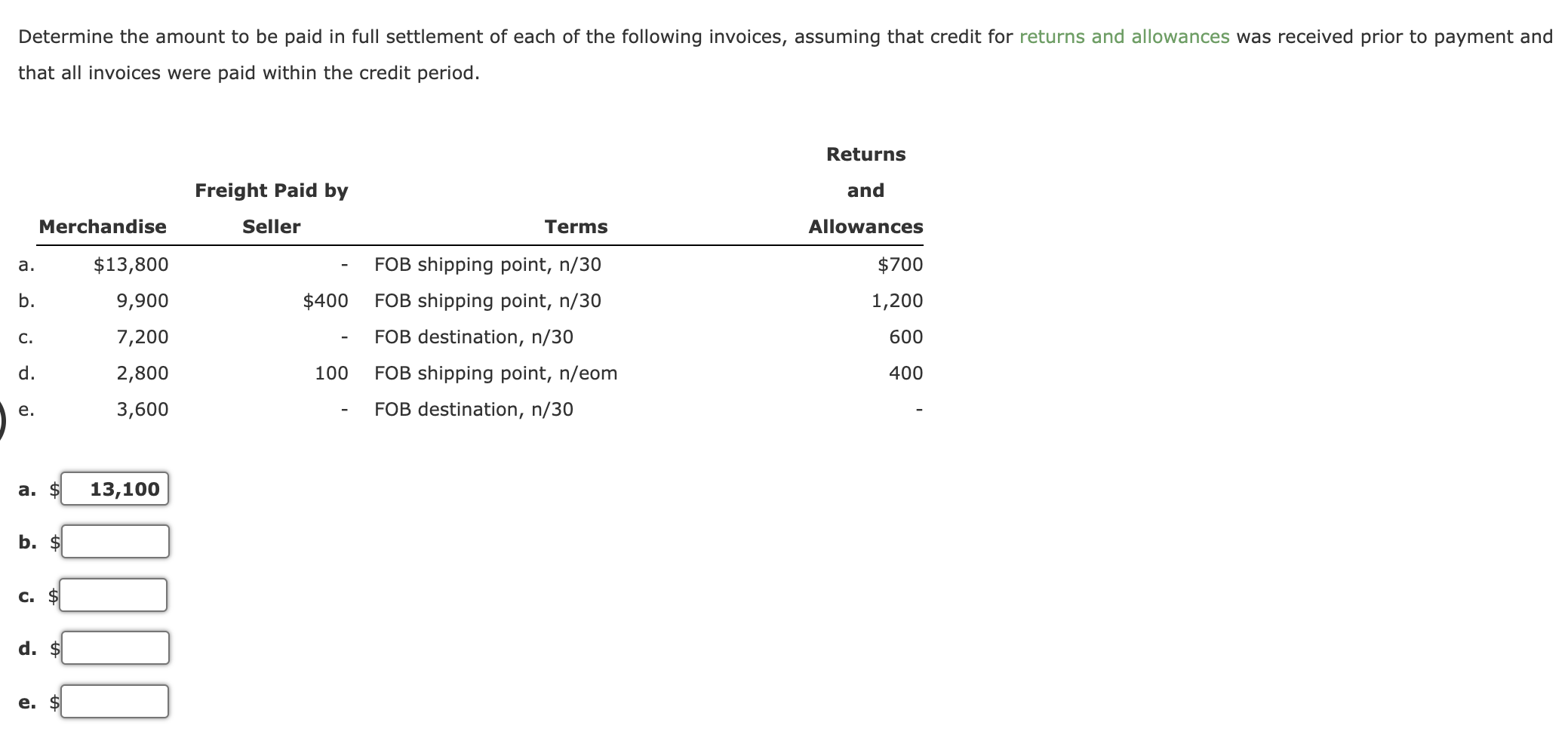1568x747 pixels.
Task: Click the dark circular icon beside row e
Action: (2, 420)
